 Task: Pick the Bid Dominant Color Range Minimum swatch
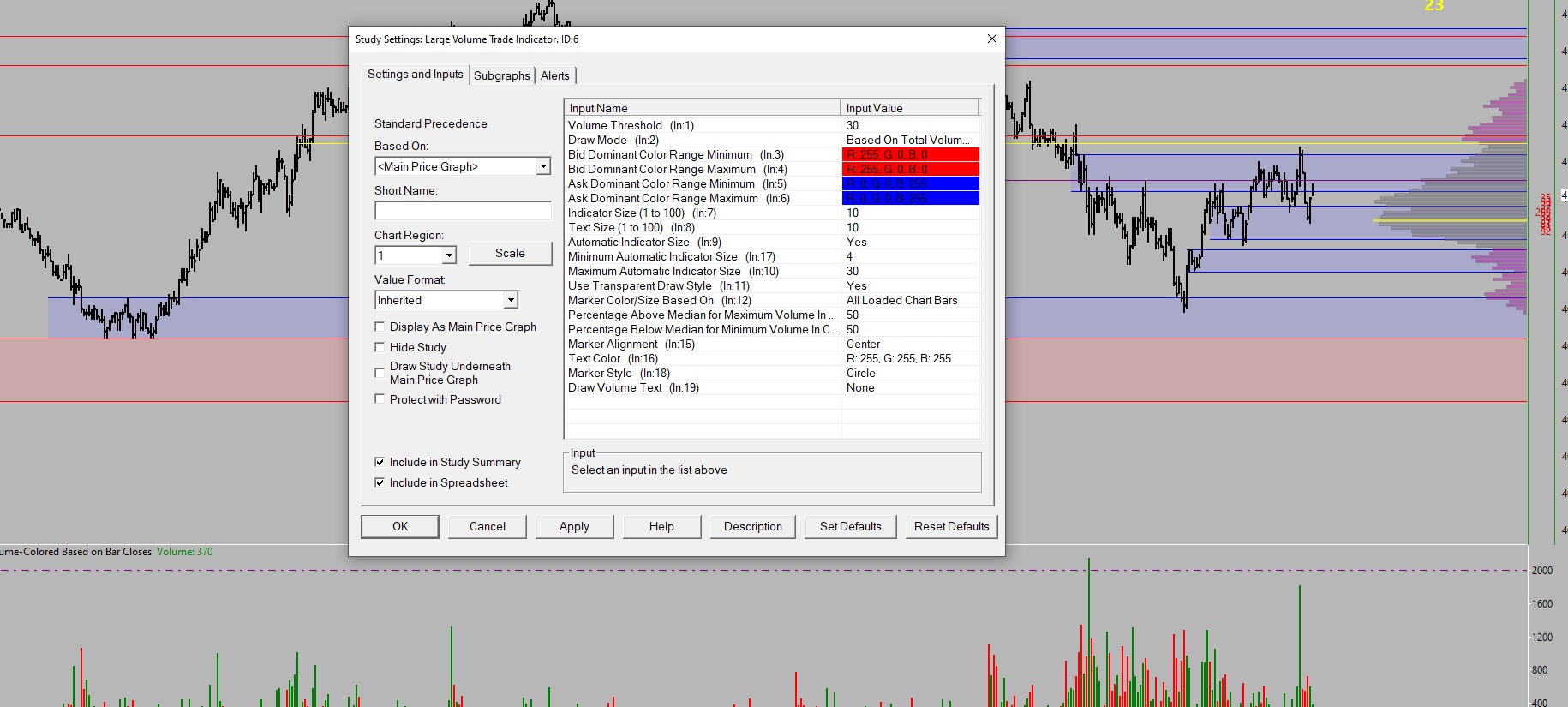click(910, 154)
